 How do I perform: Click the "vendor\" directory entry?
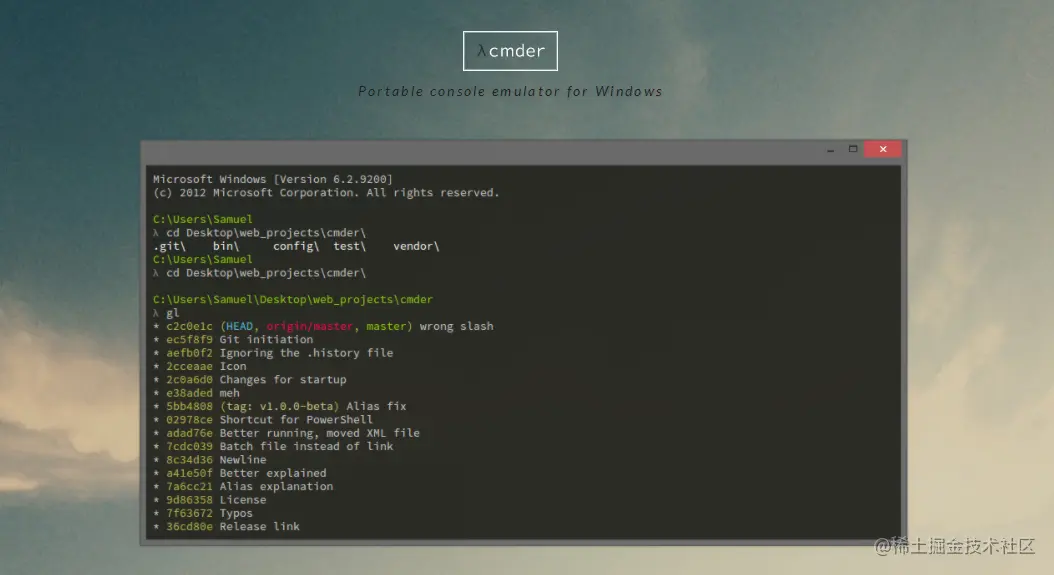click(416, 246)
